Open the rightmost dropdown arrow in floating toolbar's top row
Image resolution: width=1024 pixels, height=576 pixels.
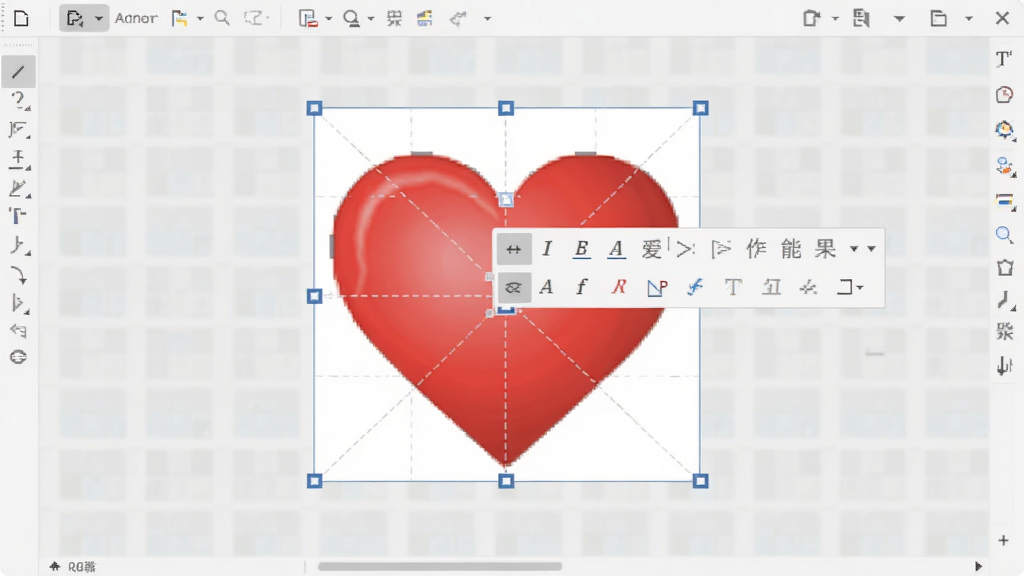[x=871, y=249]
